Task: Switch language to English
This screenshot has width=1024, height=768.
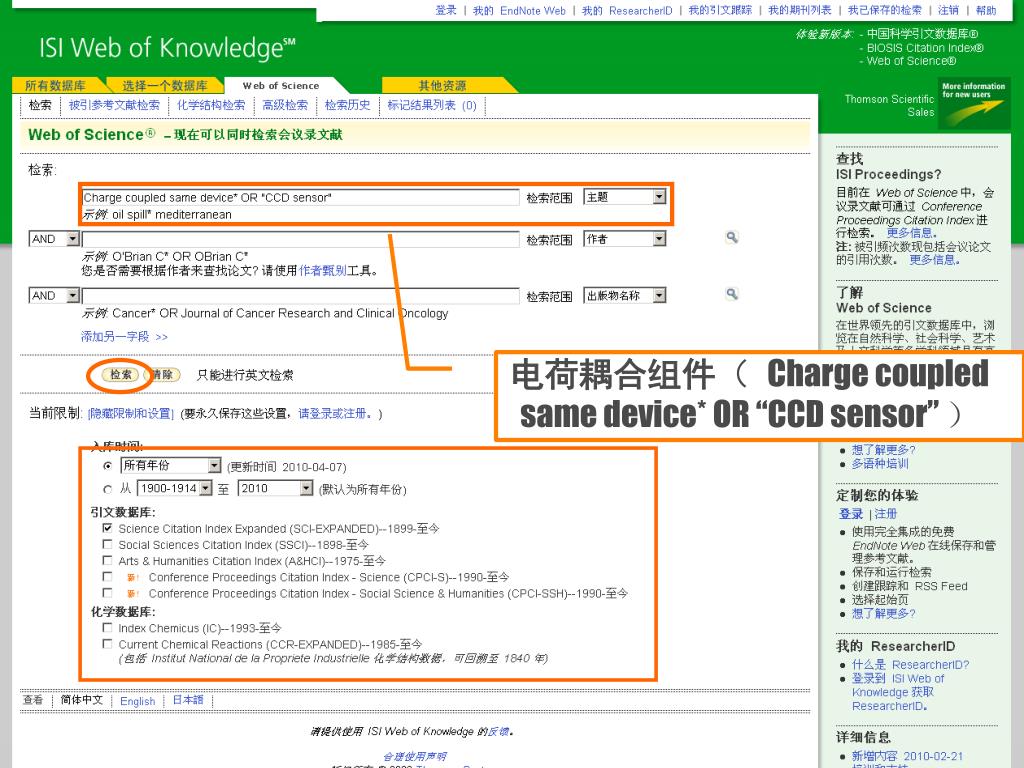Action: point(138,701)
